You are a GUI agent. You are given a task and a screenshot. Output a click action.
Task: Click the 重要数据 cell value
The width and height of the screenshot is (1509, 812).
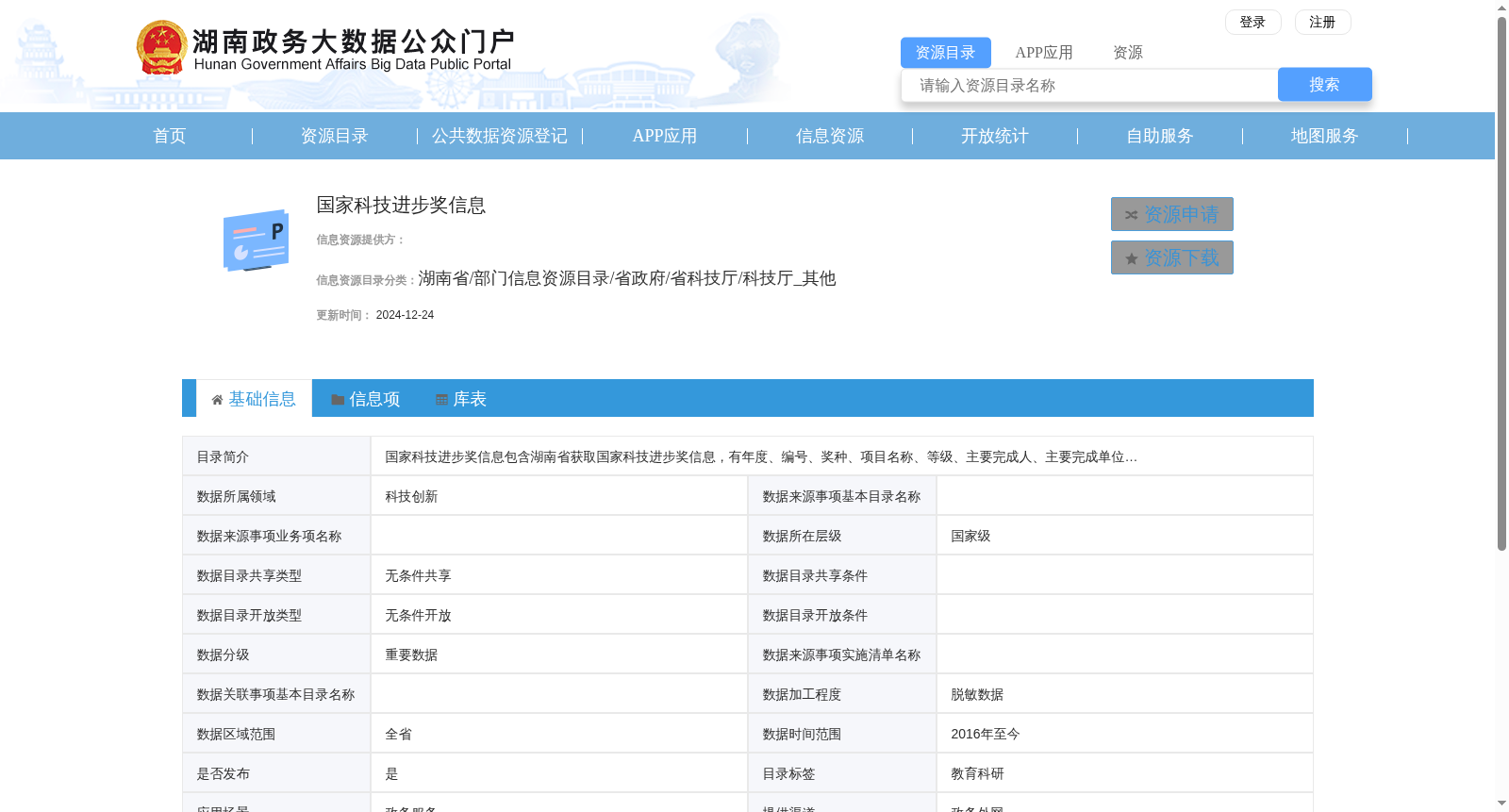(411, 655)
